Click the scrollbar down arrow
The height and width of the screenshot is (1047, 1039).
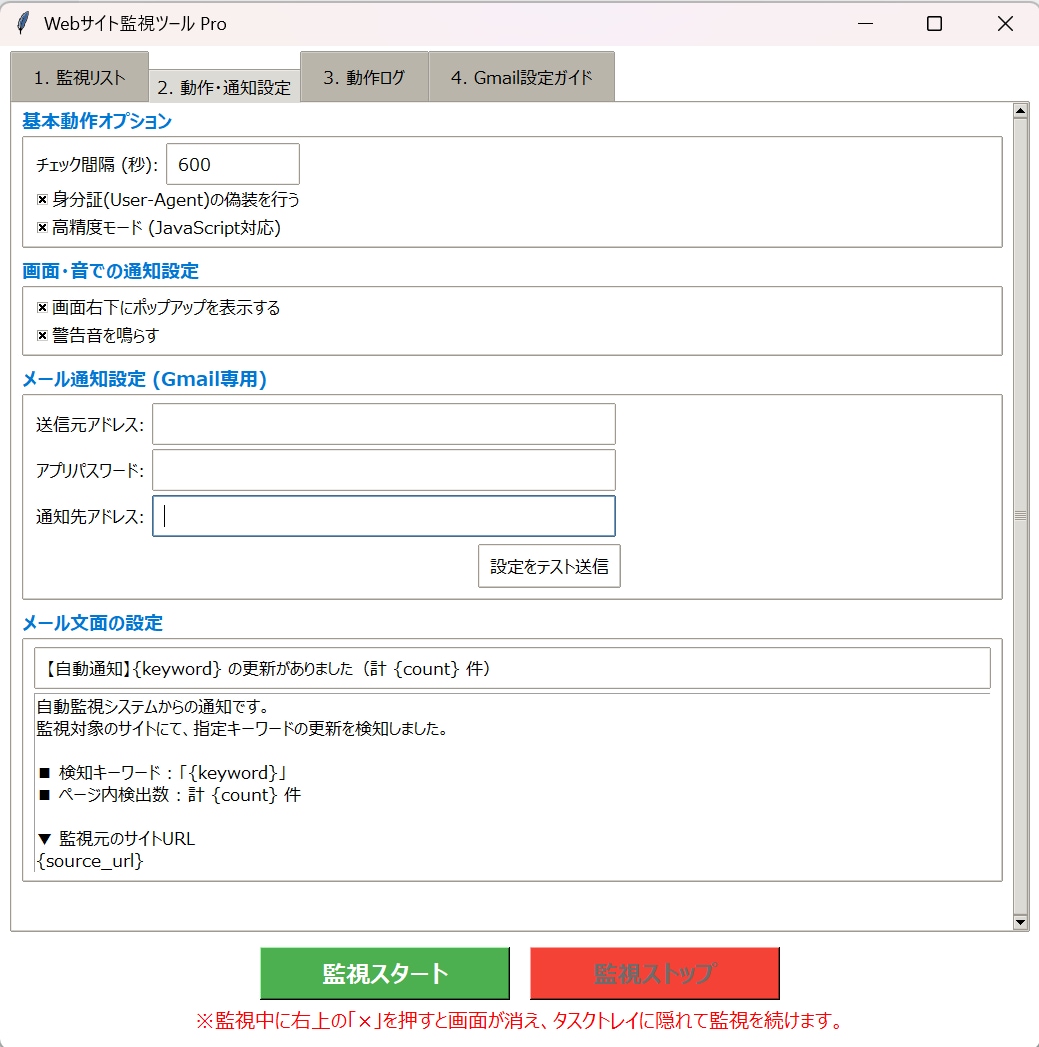click(x=1020, y=922)
